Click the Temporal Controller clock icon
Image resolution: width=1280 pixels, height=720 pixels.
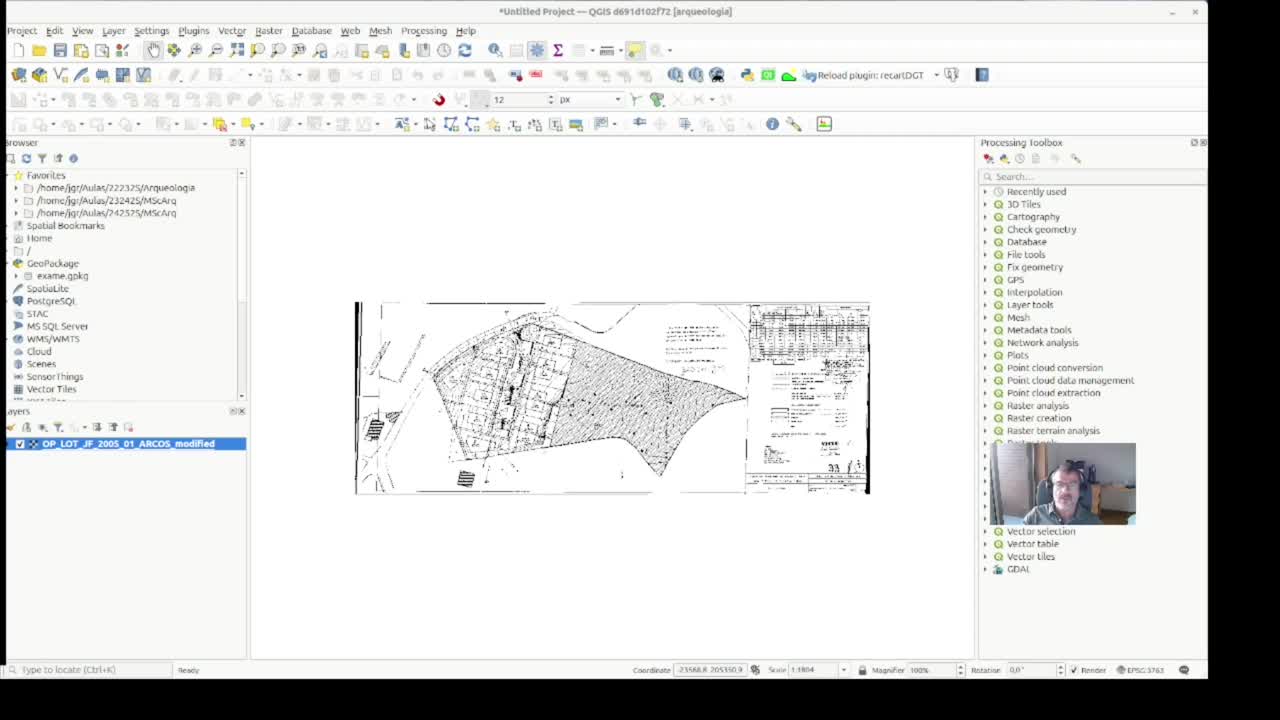point(444,50)
